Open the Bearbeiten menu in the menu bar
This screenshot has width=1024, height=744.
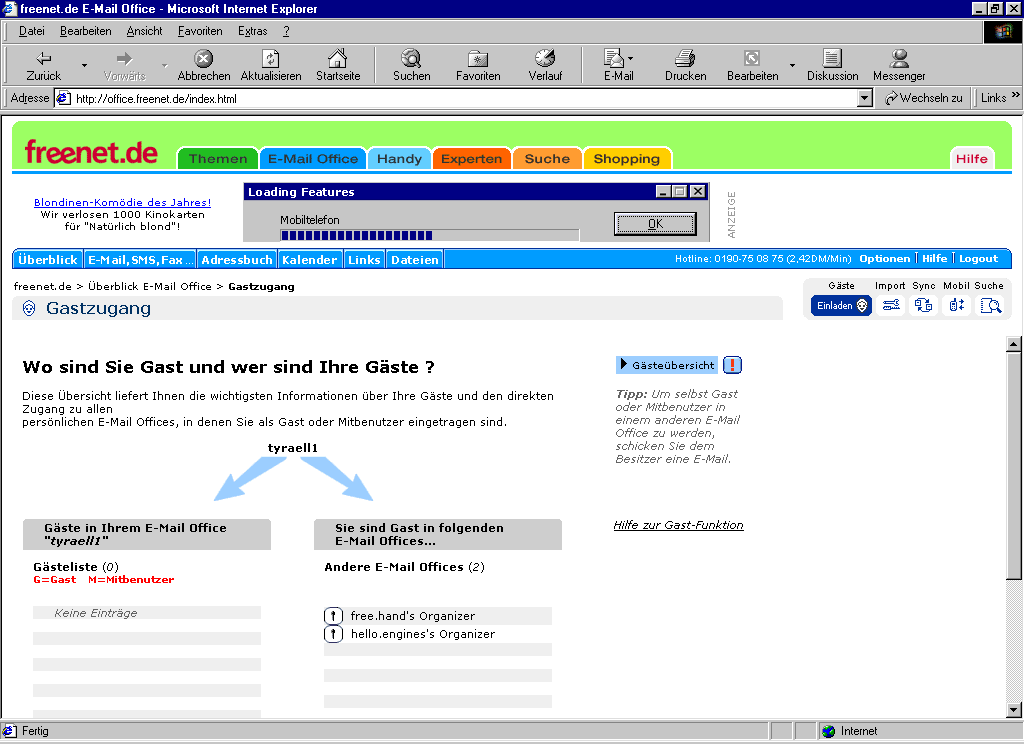[x=86, y=31]
